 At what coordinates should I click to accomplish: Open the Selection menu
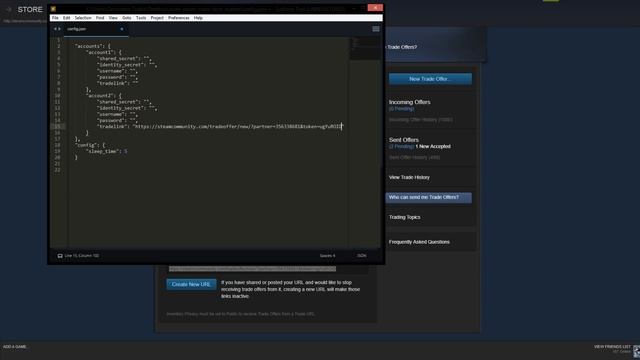pyautogui.click(x=83, y=18)
